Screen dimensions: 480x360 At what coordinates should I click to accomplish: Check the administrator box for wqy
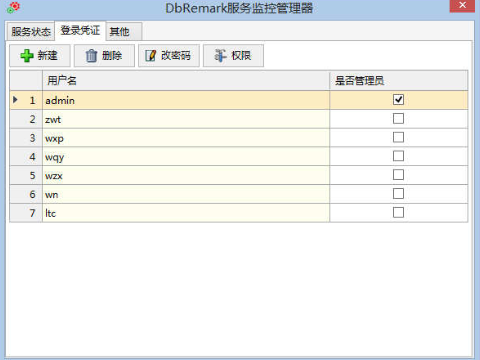click(x=398, y=156)
